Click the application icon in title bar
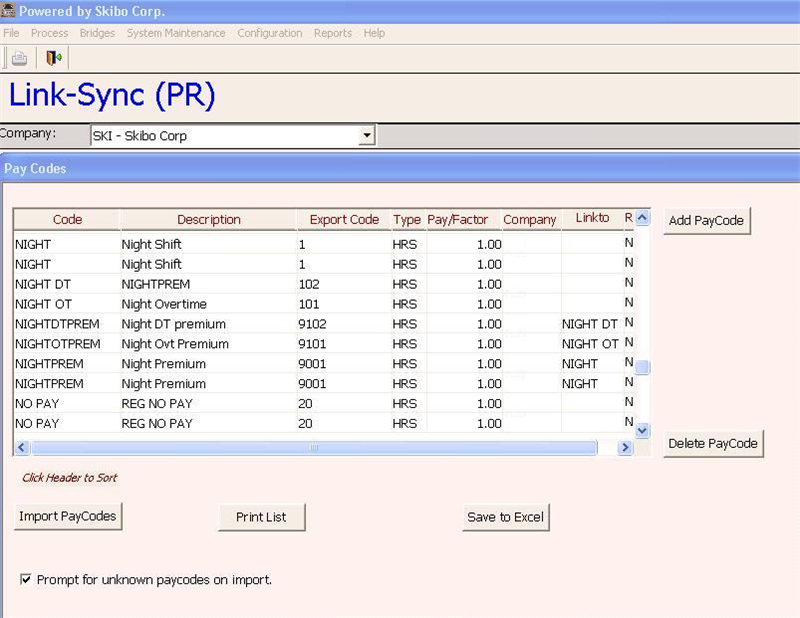 pos(8,10)
